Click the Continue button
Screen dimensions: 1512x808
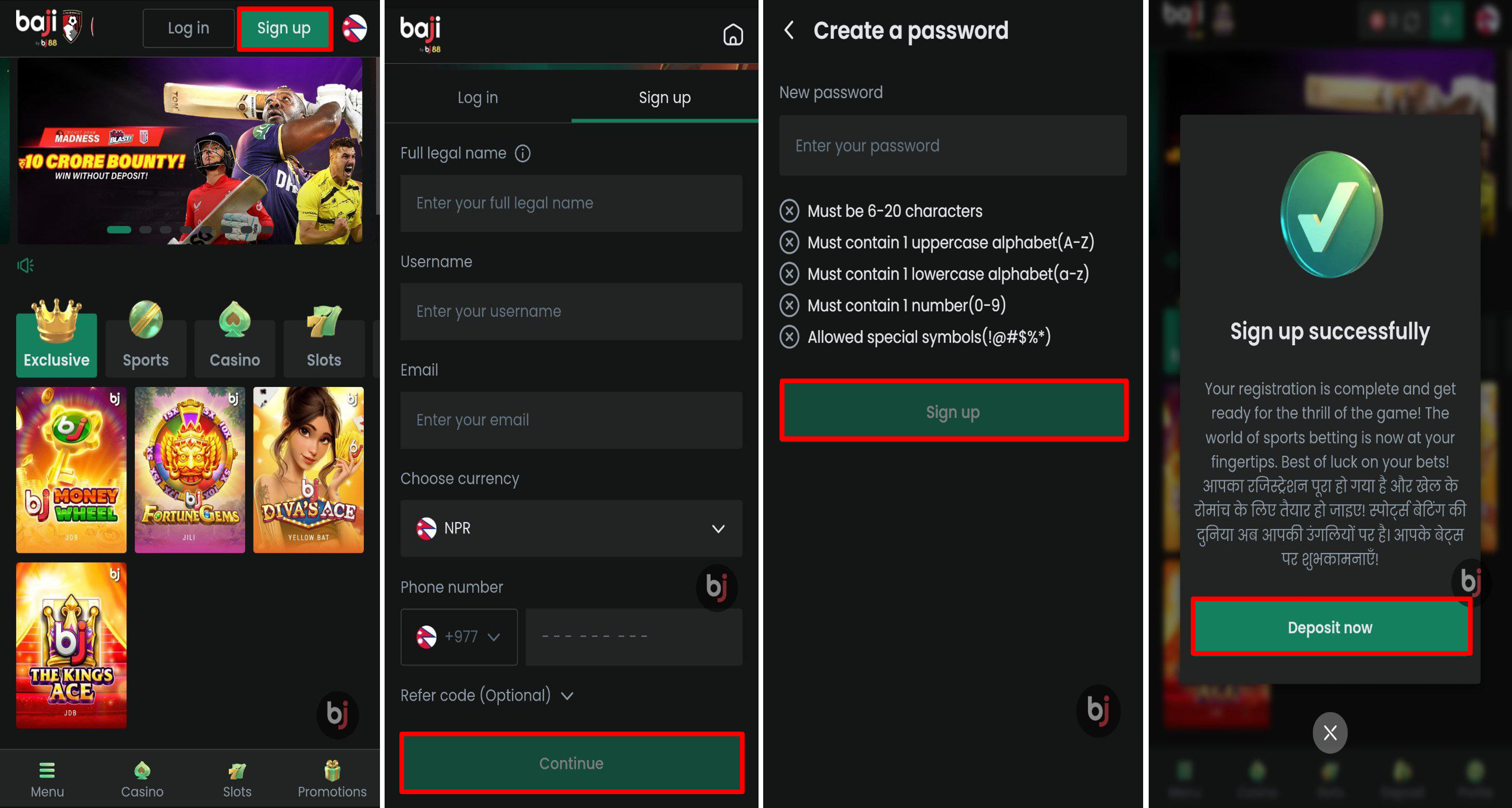coord(571,763)
